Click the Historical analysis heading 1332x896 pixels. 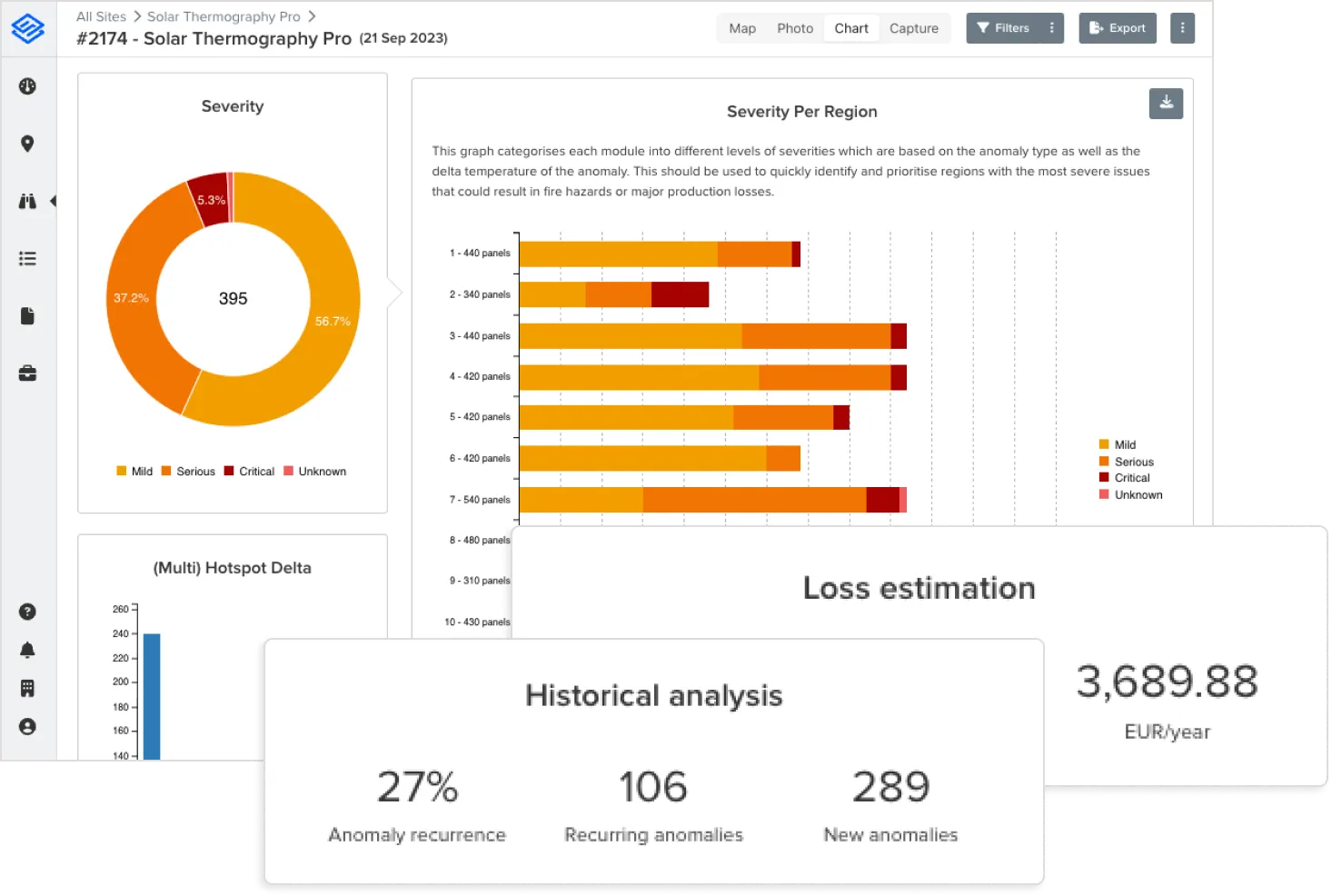(x=654, y=696)
